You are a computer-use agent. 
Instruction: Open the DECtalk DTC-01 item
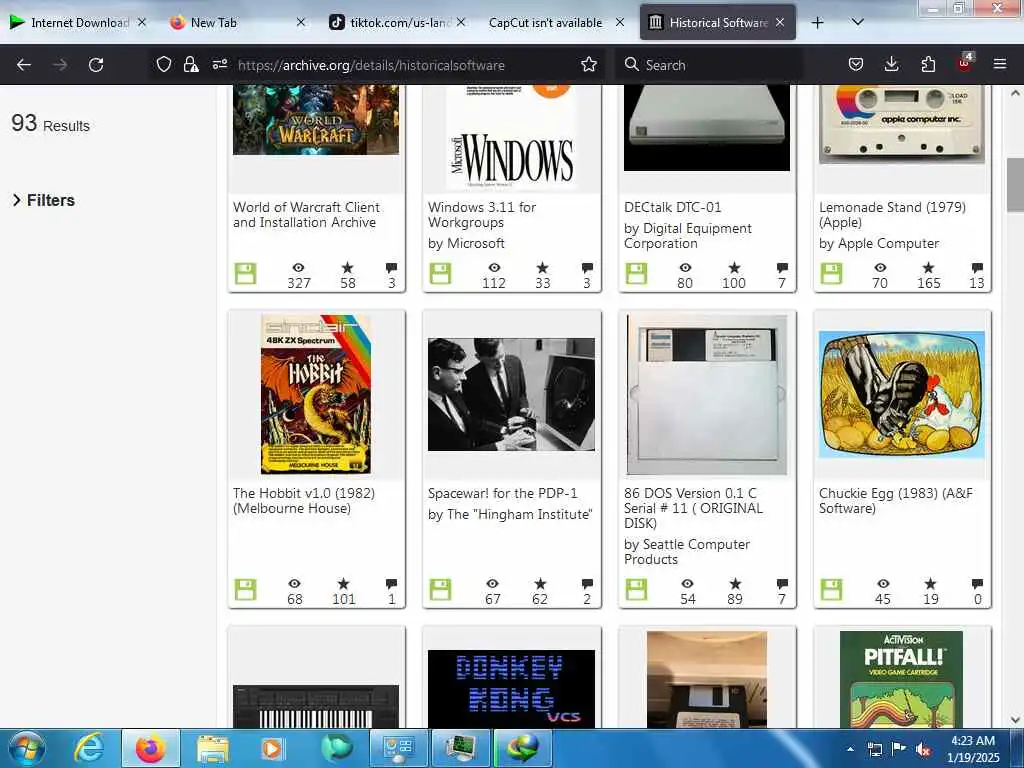tap(673, 207)
